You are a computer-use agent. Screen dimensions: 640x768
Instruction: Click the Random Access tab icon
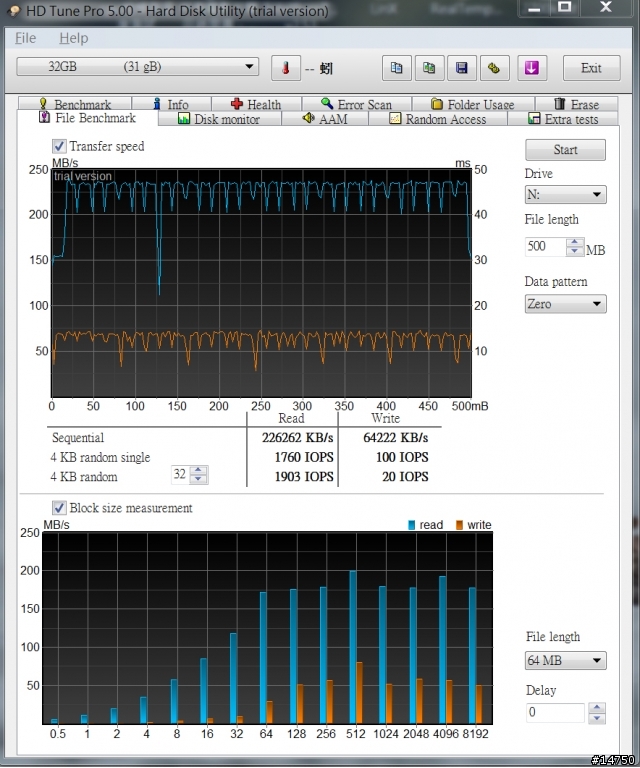(395, 119)
